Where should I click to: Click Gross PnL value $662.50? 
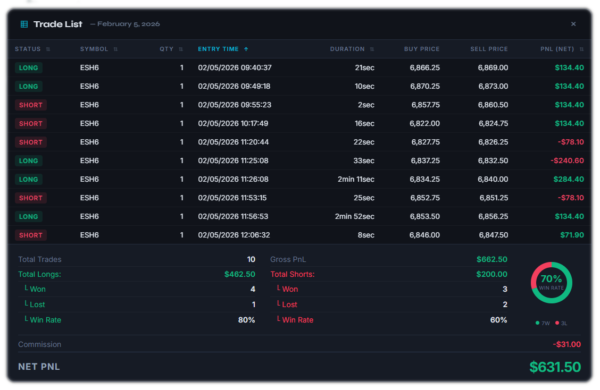(492, 259)
